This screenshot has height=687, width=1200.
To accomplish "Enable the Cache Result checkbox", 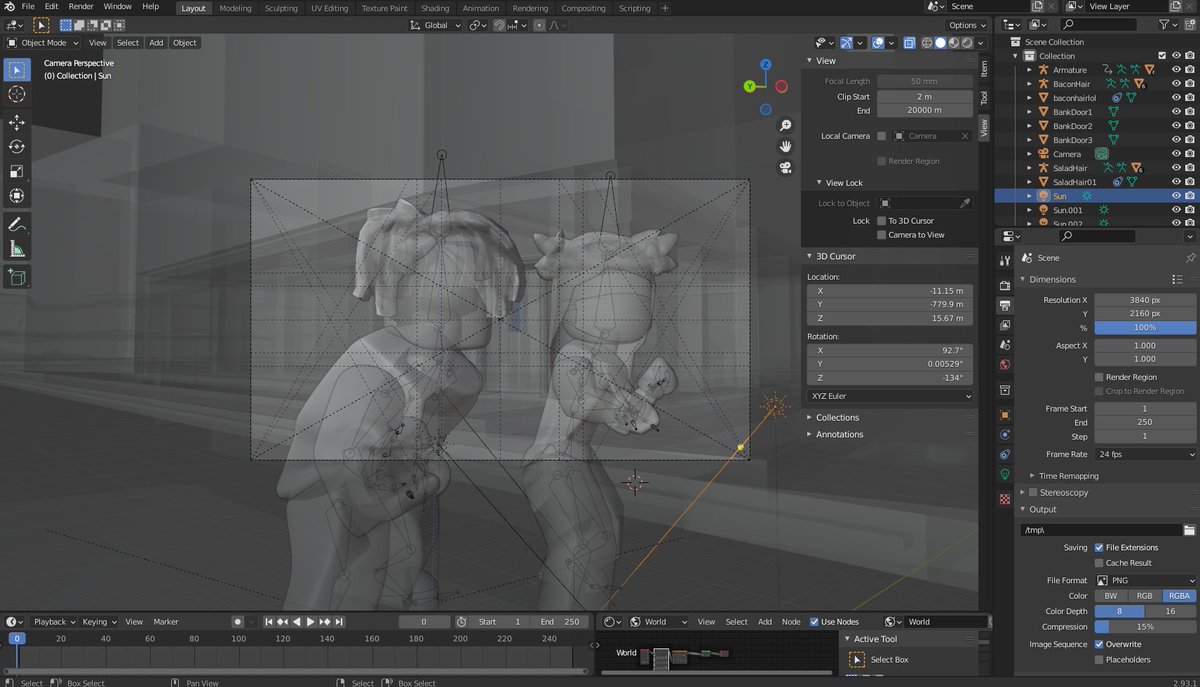I will pyautogui.click(x=1099, y=563).
